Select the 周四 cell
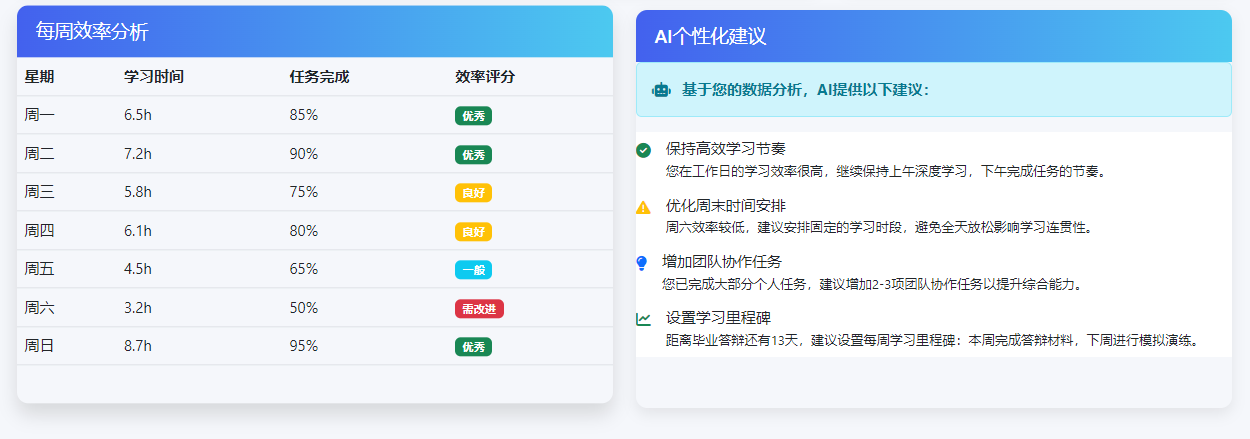1250x439 pixels. point(40,231)
